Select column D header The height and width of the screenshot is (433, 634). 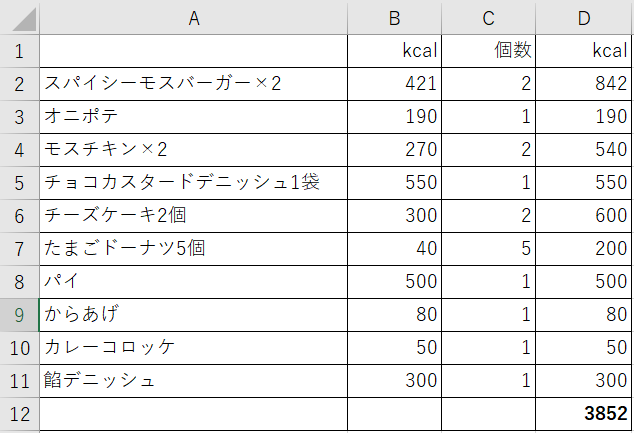[583, 18]
